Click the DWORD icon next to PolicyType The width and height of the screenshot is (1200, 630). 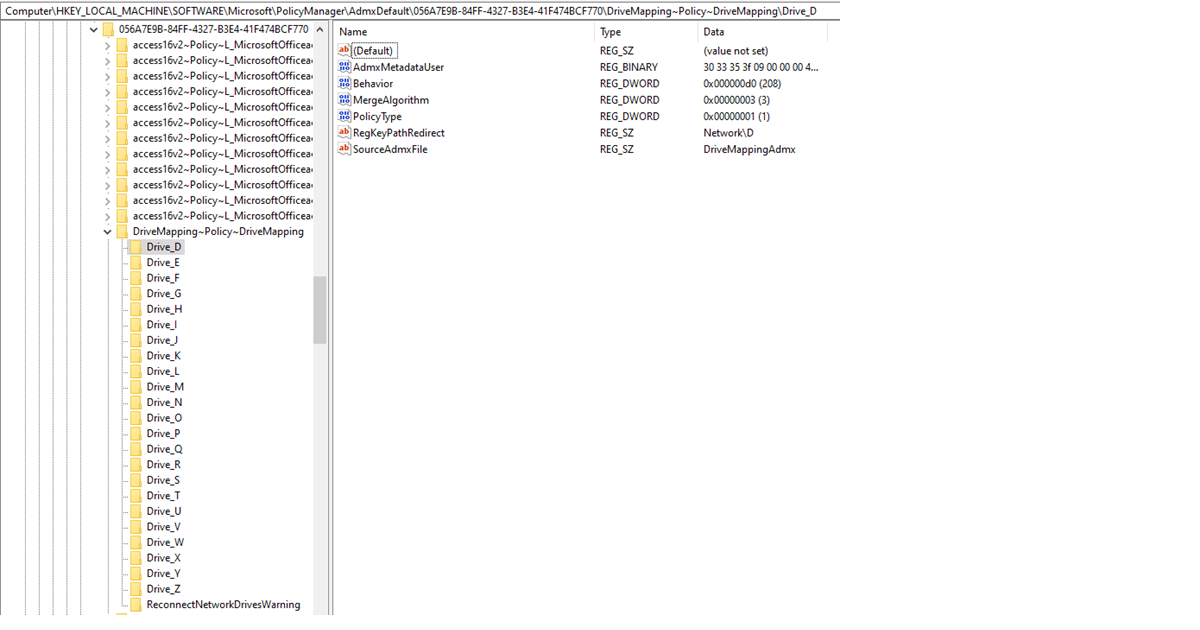point(345,116)
